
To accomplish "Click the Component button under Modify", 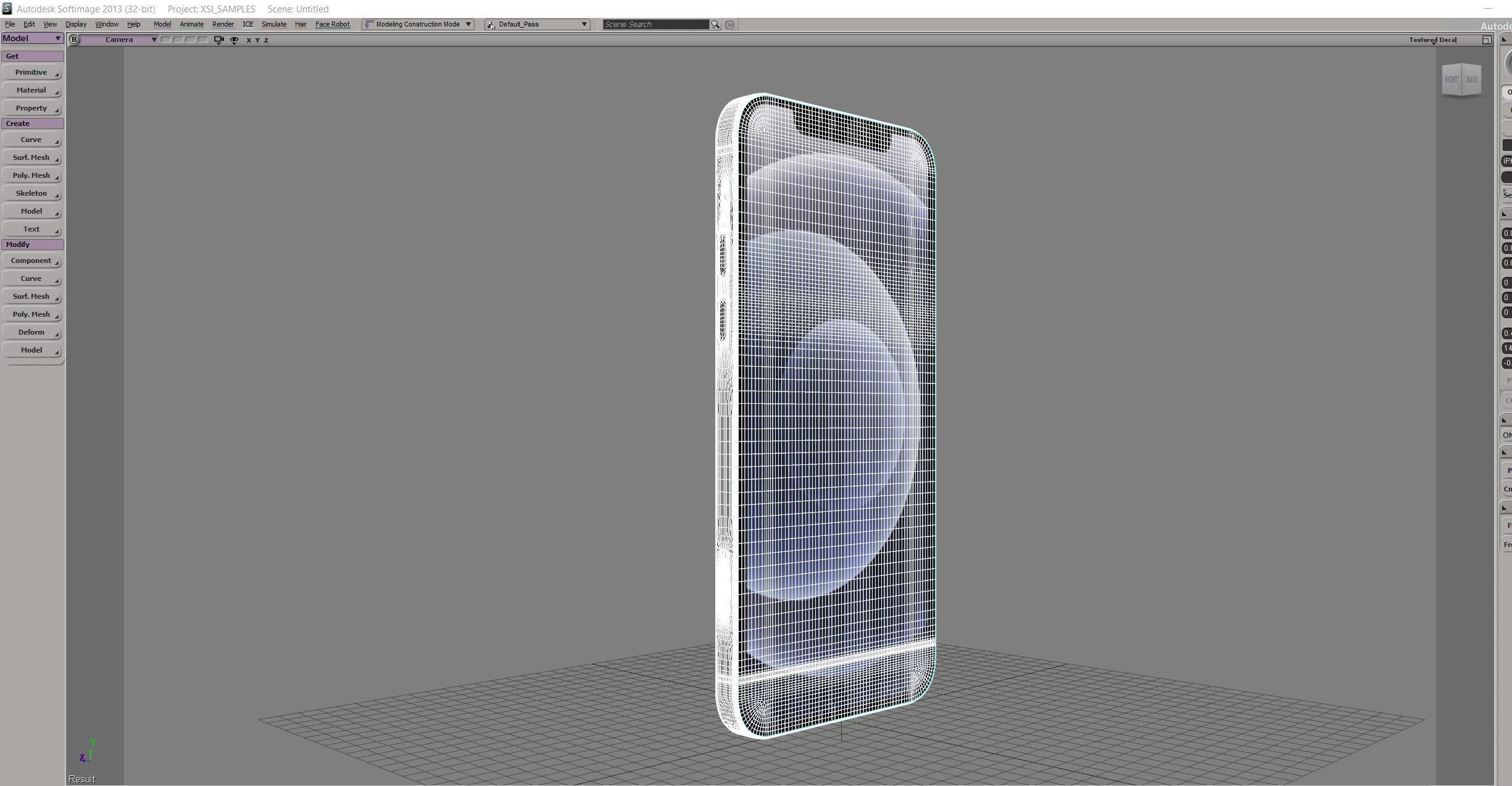I will point(31,261).
